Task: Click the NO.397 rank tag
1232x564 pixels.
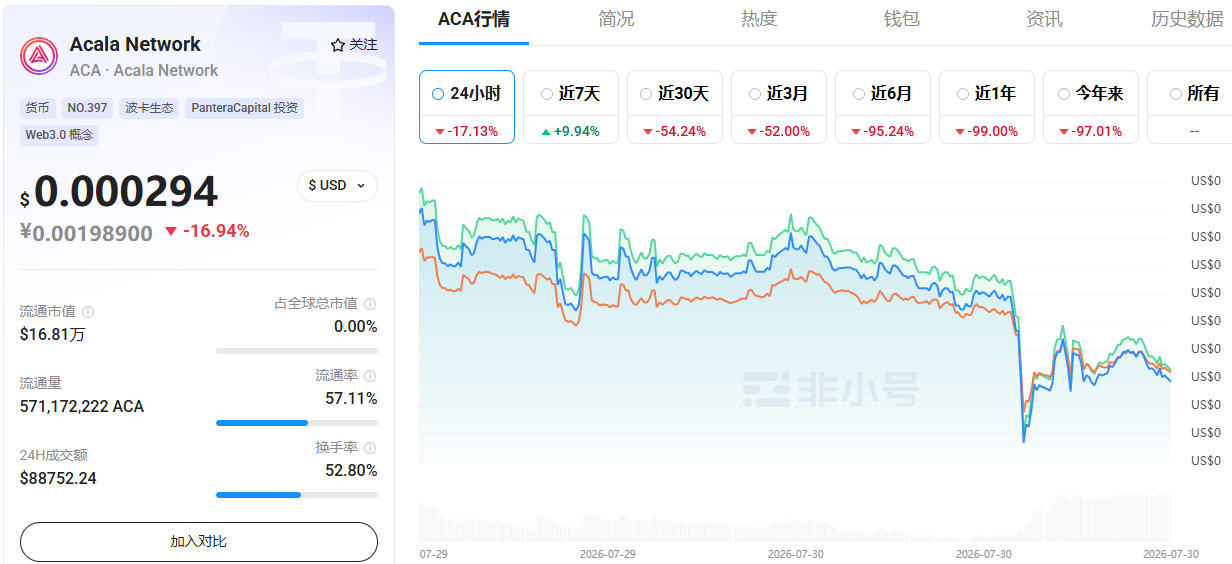Action: [87, 107]
